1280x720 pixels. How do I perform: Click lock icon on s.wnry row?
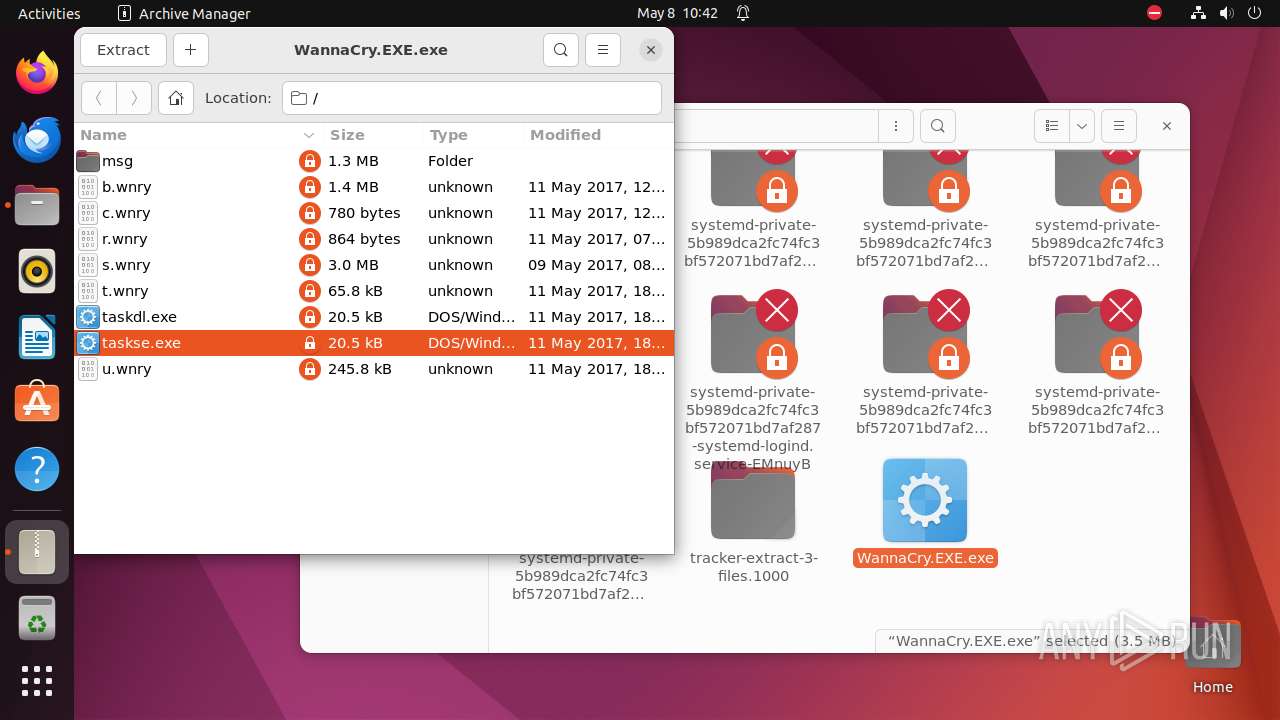coord(310,265)
